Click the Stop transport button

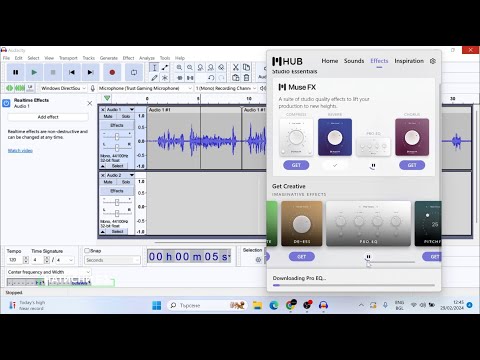[x=53, y=72]
